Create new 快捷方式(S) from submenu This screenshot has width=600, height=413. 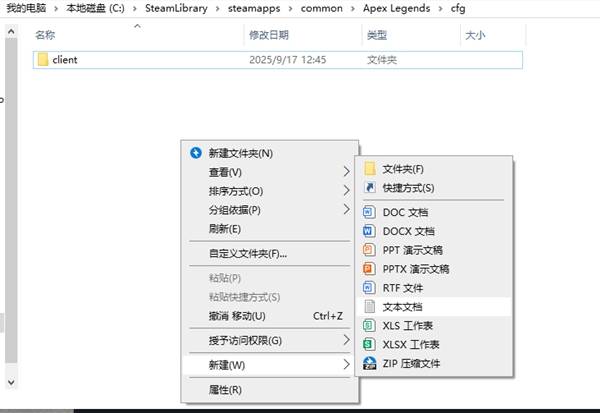click(x=434, y=188)
